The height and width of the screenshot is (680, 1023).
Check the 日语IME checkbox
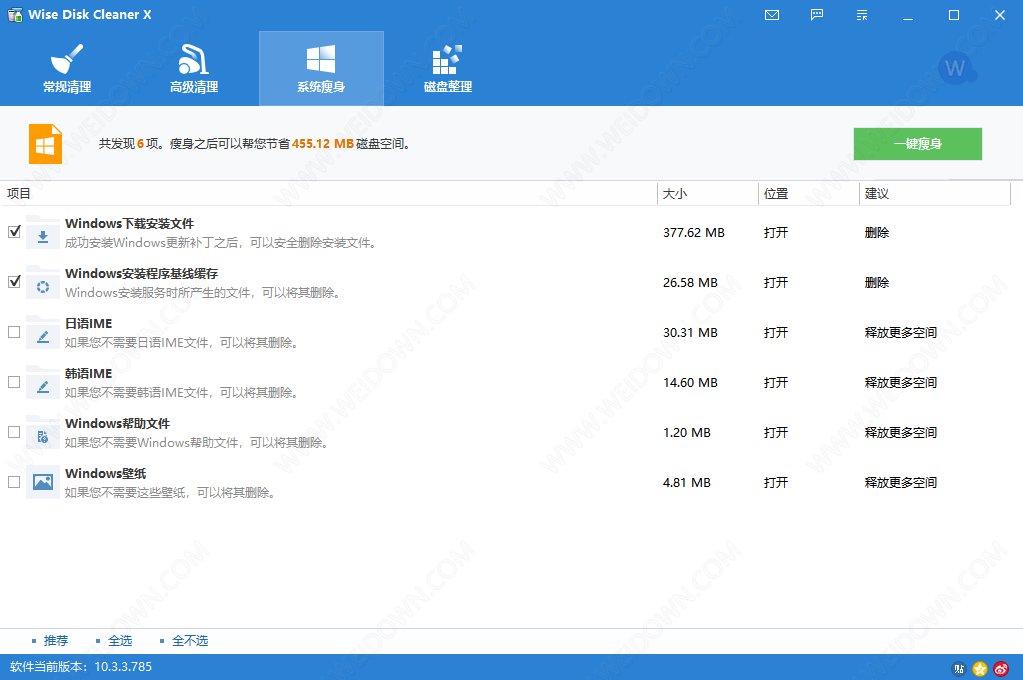click(14, 332)
